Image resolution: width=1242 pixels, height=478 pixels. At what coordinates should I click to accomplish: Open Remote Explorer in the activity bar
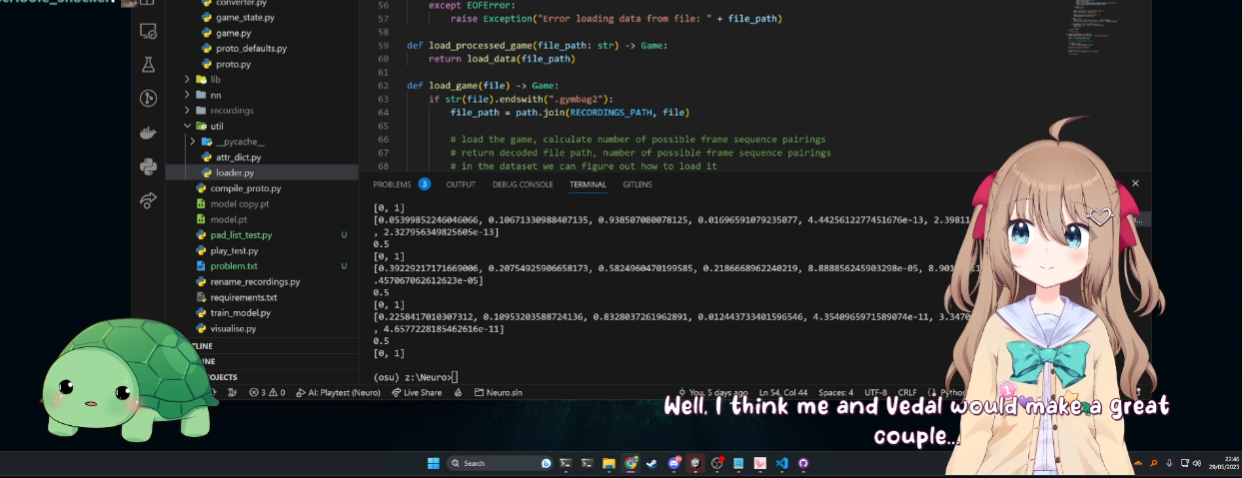[148, 32]
